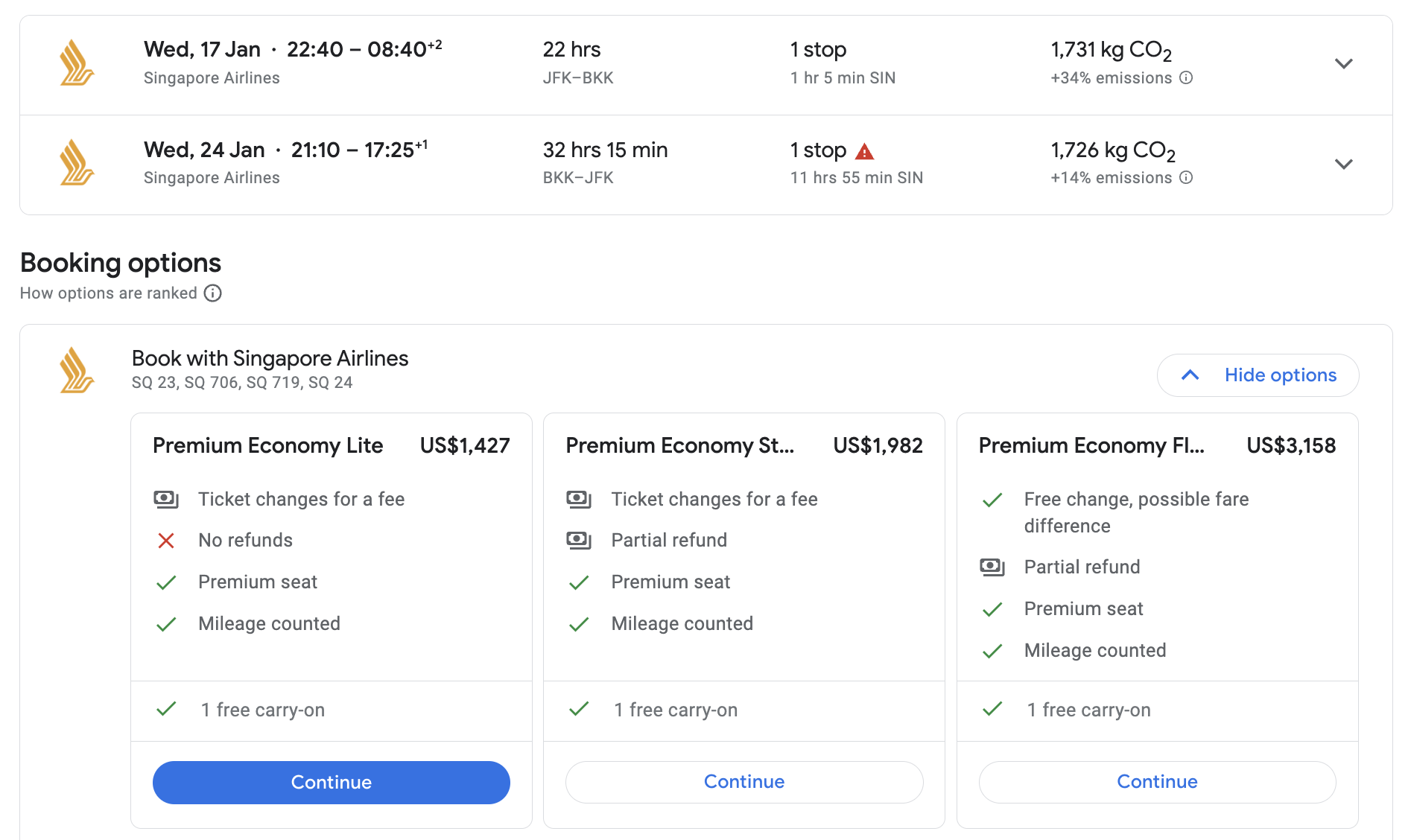Collapse fares with Hide options button
The image size is (1411, 840).
click(x=1258, y=375)
